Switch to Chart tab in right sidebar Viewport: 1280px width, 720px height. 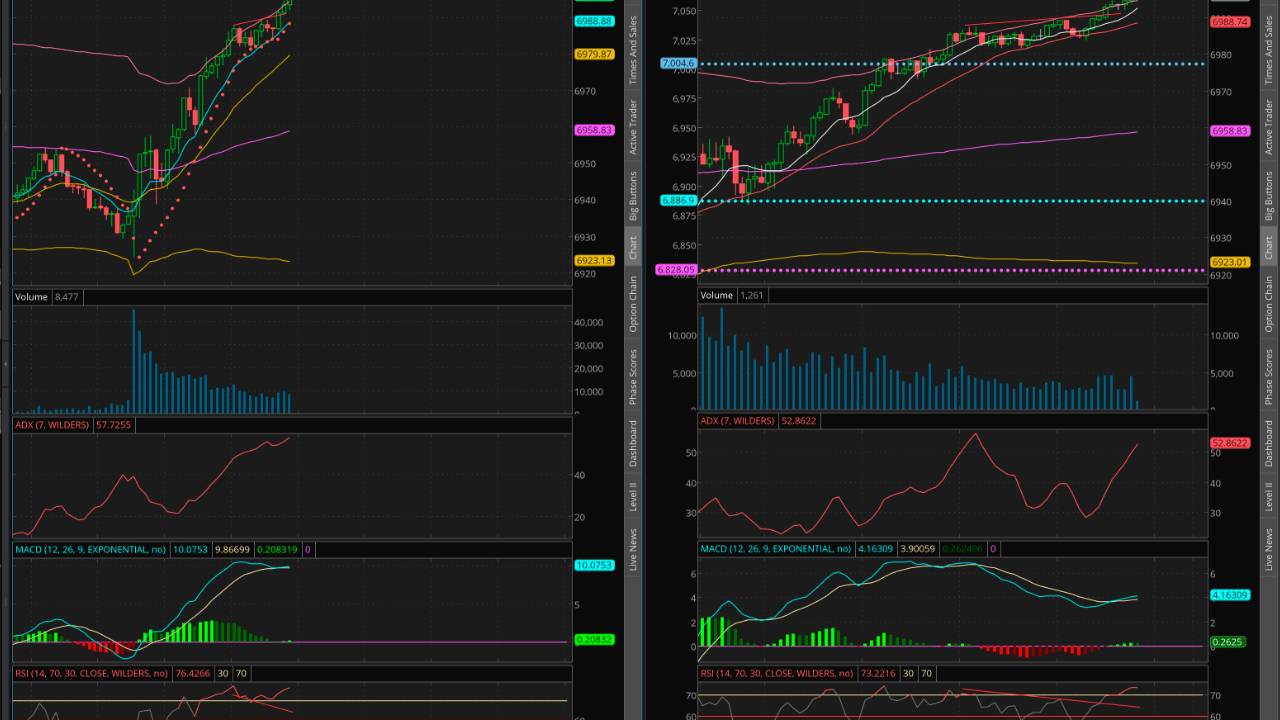[x=1269, y=248]
